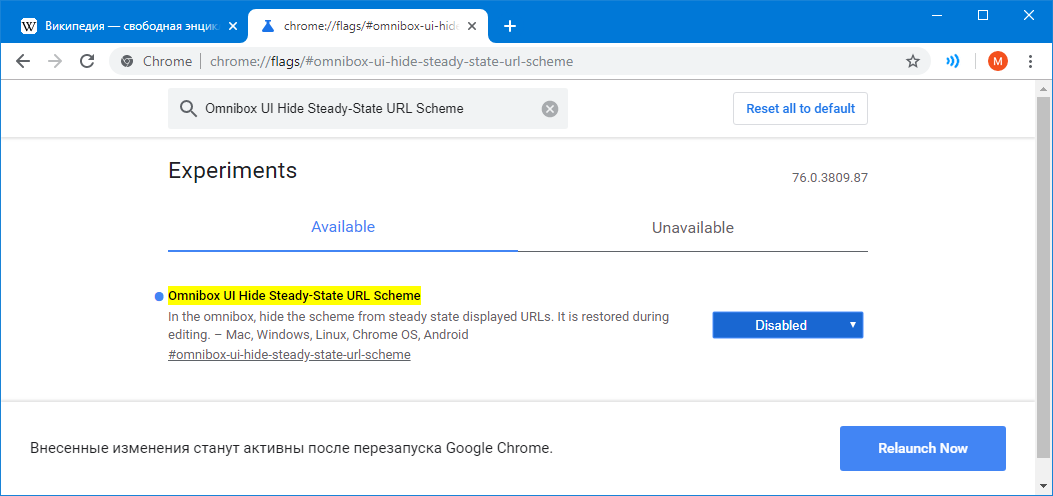Go back with the back arrow
Image resolution: width=1053 pixels, height=496 pixels.
point(24,62)
